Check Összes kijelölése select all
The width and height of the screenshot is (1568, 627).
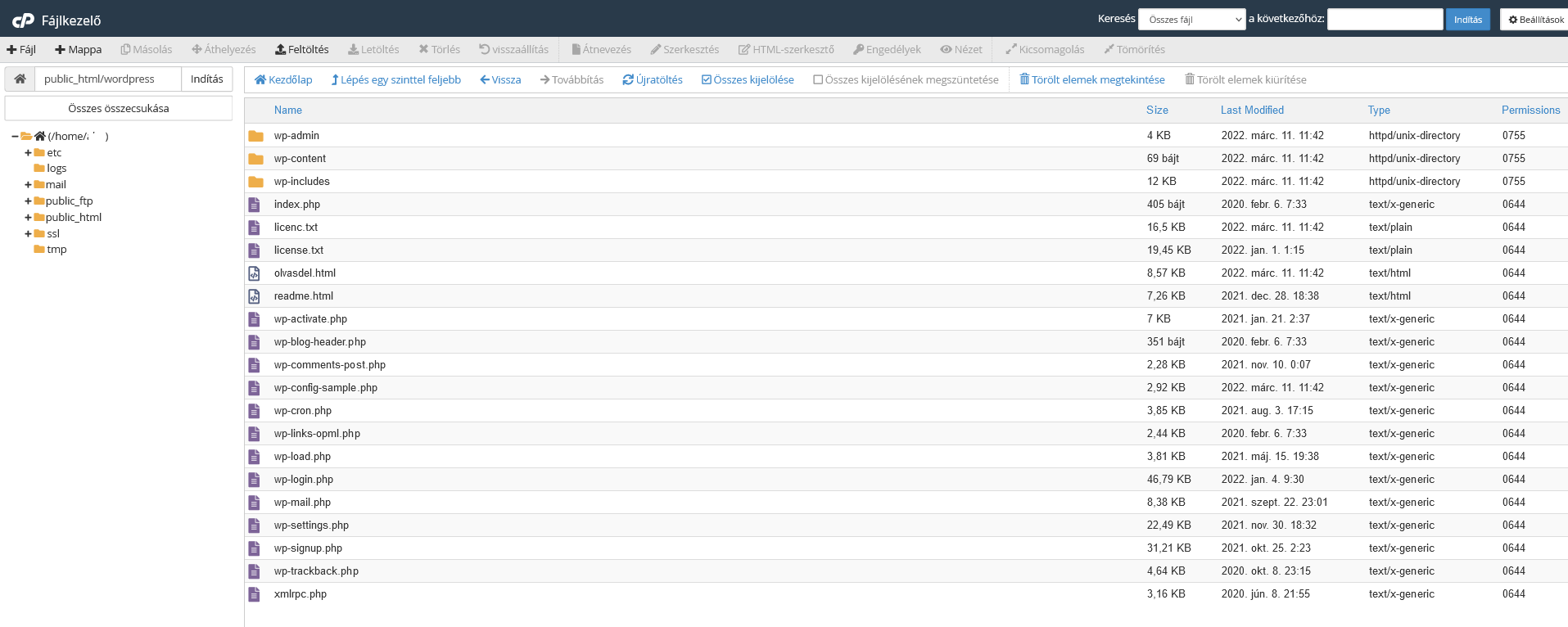[748, 79]
